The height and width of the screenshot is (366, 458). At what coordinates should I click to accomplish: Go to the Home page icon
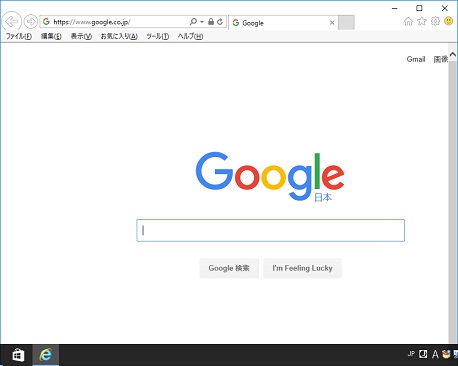[408, 22]
